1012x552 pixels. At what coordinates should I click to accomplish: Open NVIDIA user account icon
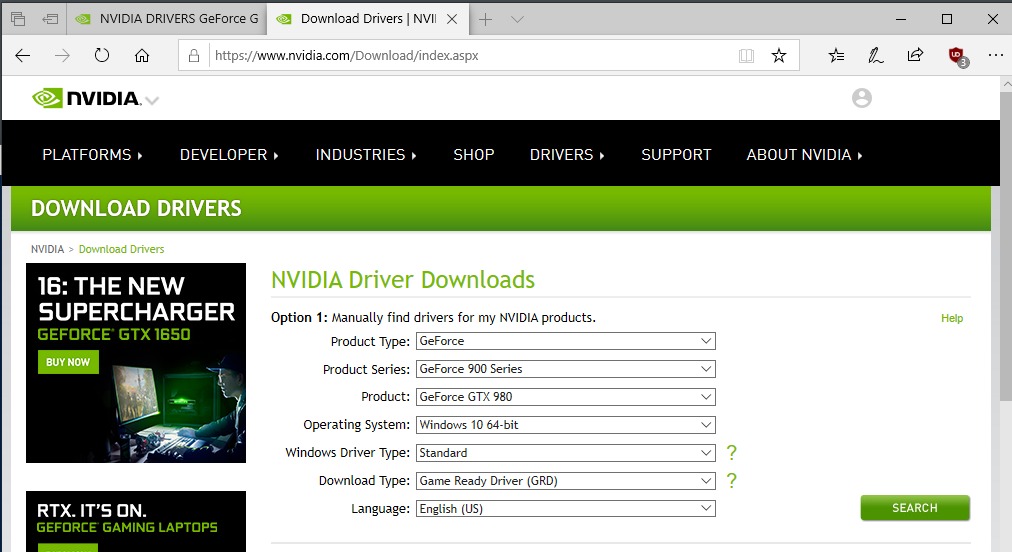[861, 98]
